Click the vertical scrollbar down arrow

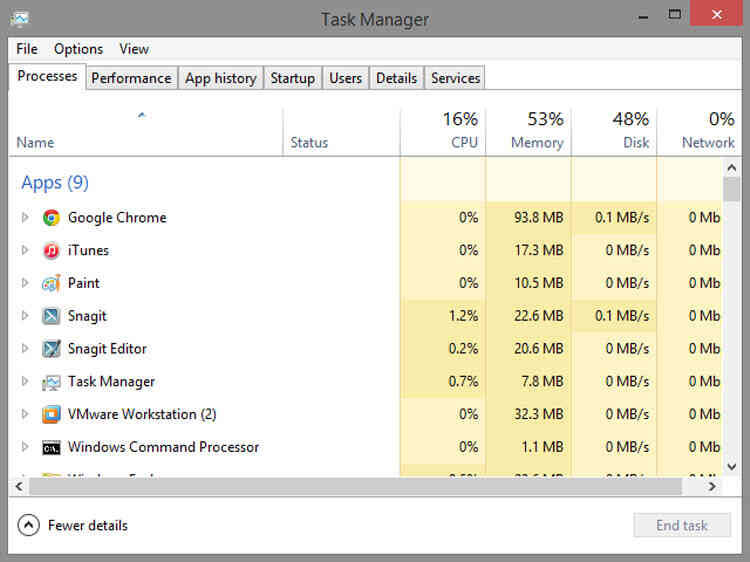(731, 467)
